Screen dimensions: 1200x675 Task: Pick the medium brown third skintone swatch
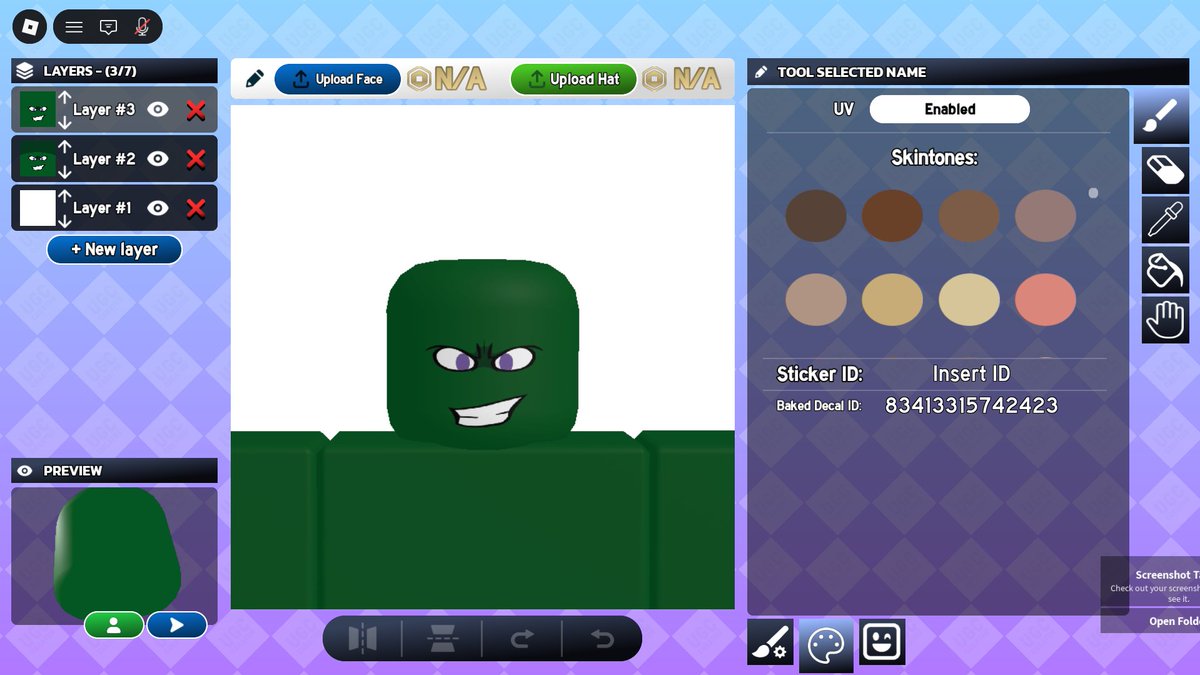click(x=969, y=215)
